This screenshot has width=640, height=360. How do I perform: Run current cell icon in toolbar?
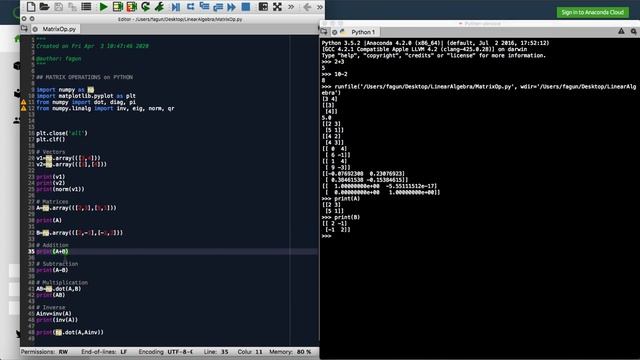(118, 7)
